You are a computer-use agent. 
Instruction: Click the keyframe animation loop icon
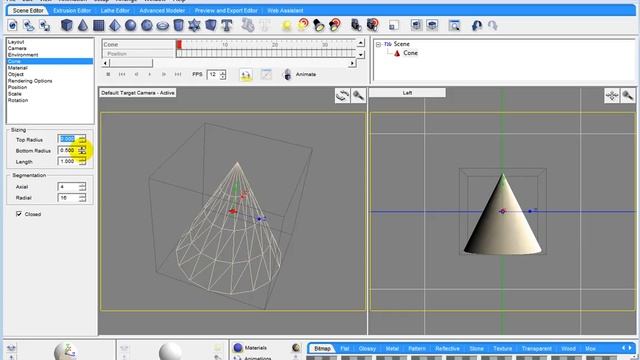coord(246,75)
